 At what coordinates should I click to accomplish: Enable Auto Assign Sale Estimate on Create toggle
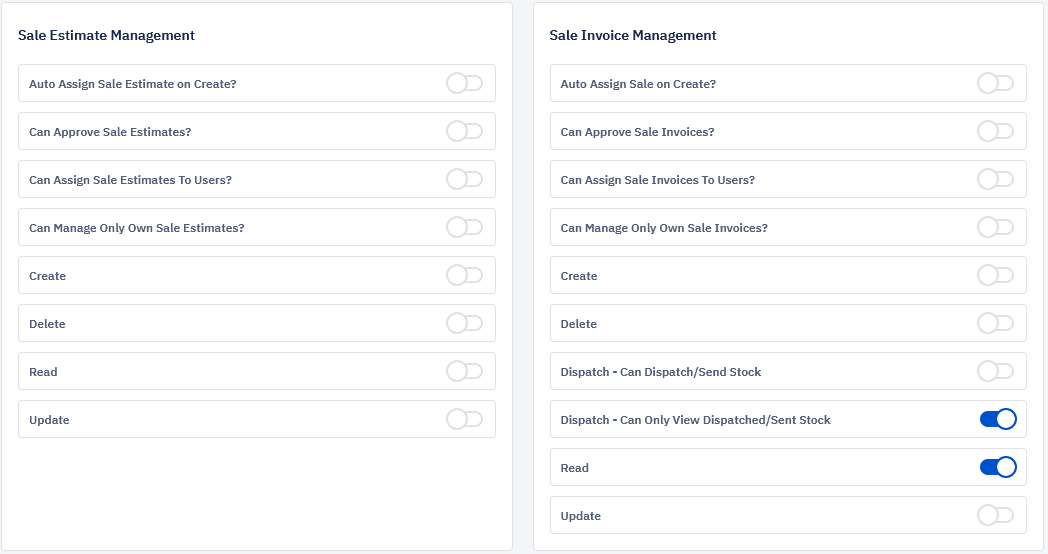tap(465, 84)
